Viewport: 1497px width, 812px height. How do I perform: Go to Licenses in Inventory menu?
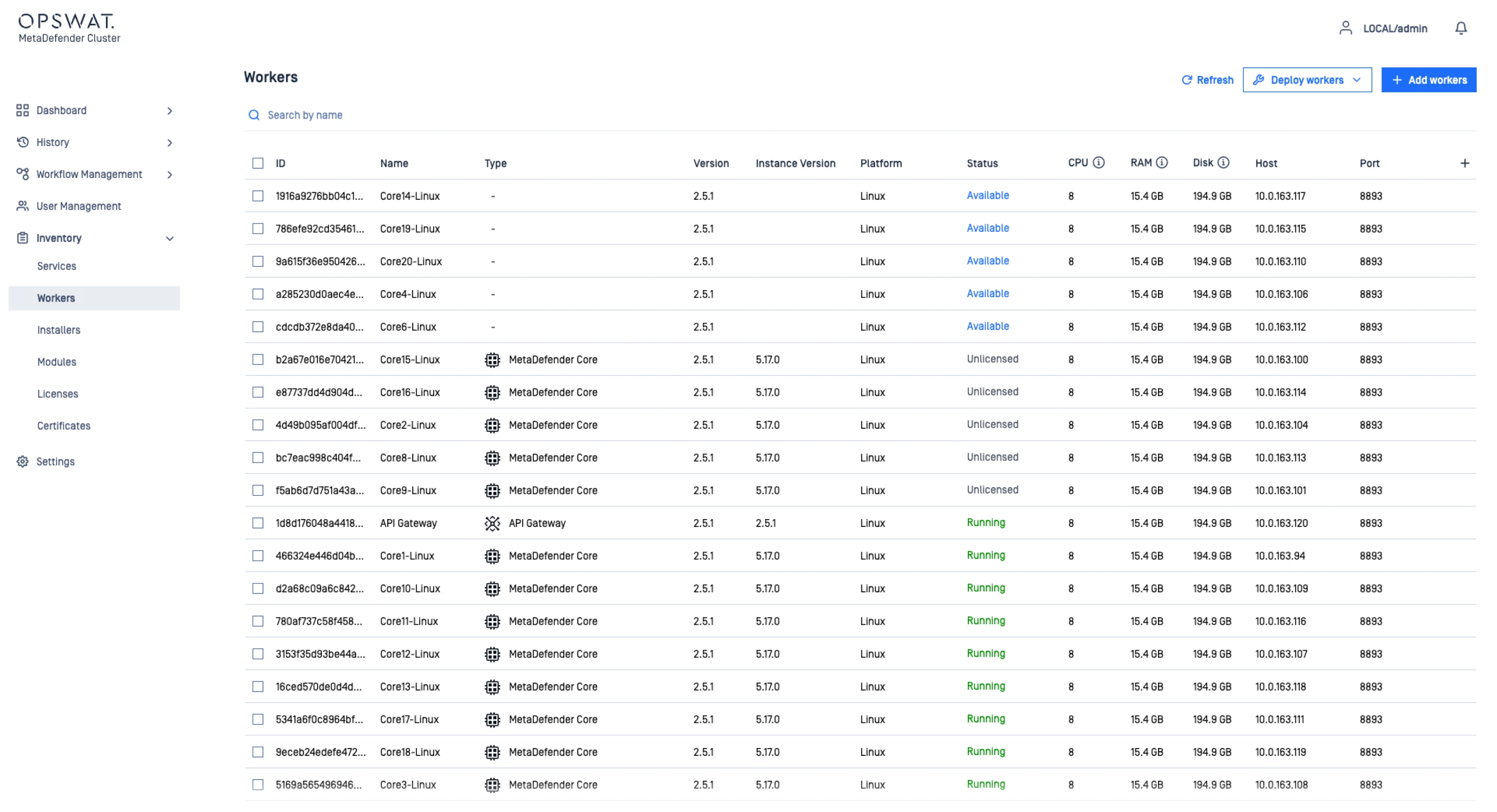(58, 394)
